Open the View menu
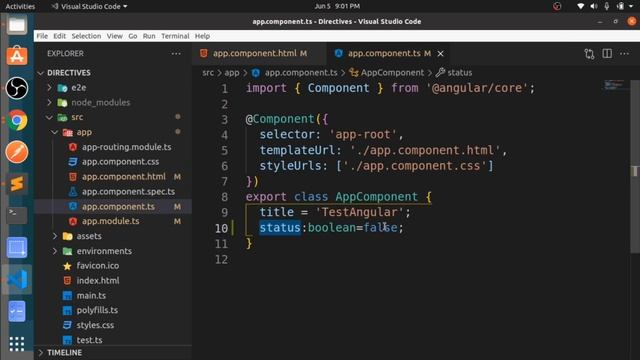Image resolution: width=640 pixels, height=360 pixels. point(115,36)
